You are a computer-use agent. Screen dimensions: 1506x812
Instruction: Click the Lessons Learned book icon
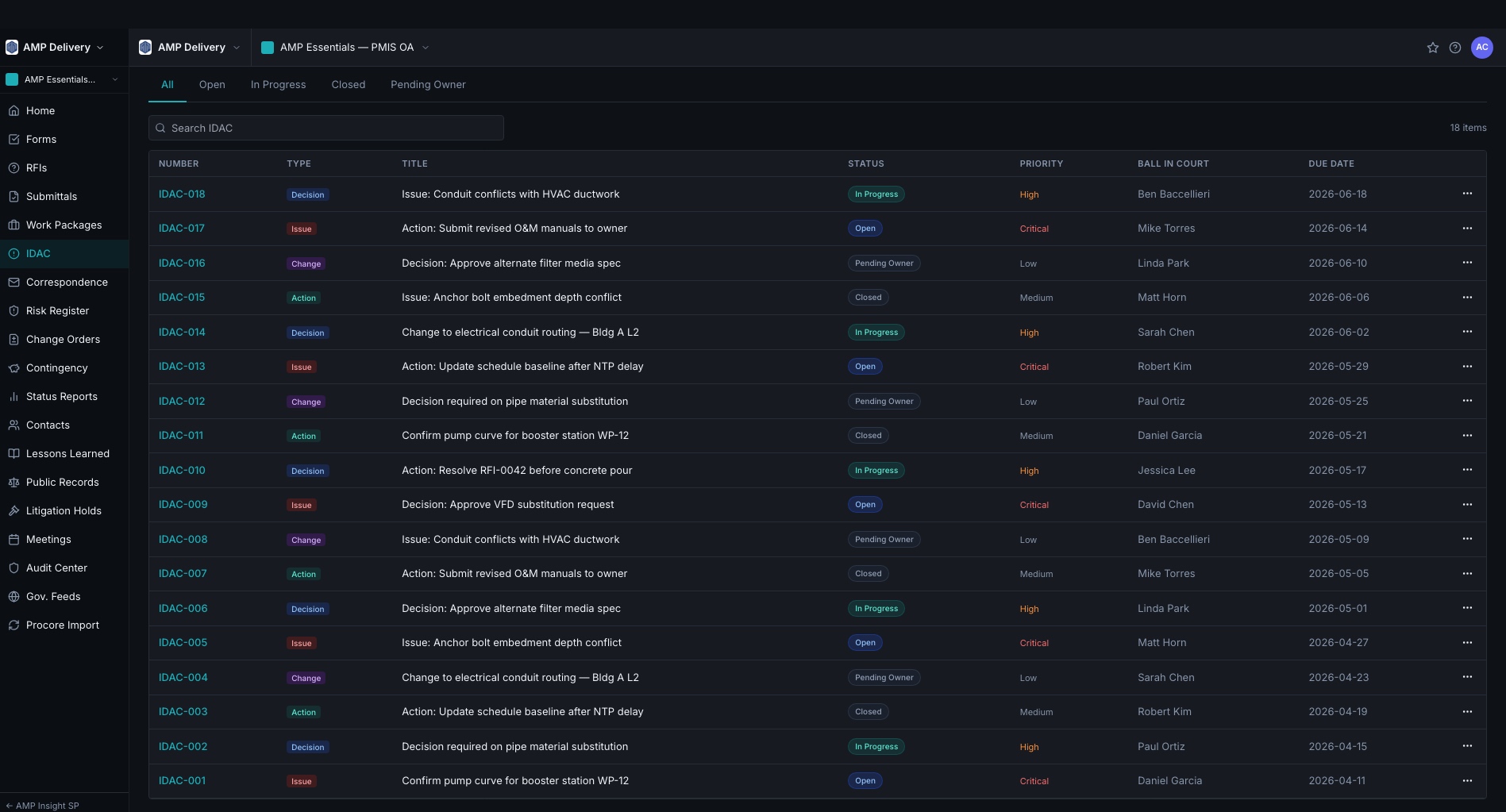tap(13, 454)
